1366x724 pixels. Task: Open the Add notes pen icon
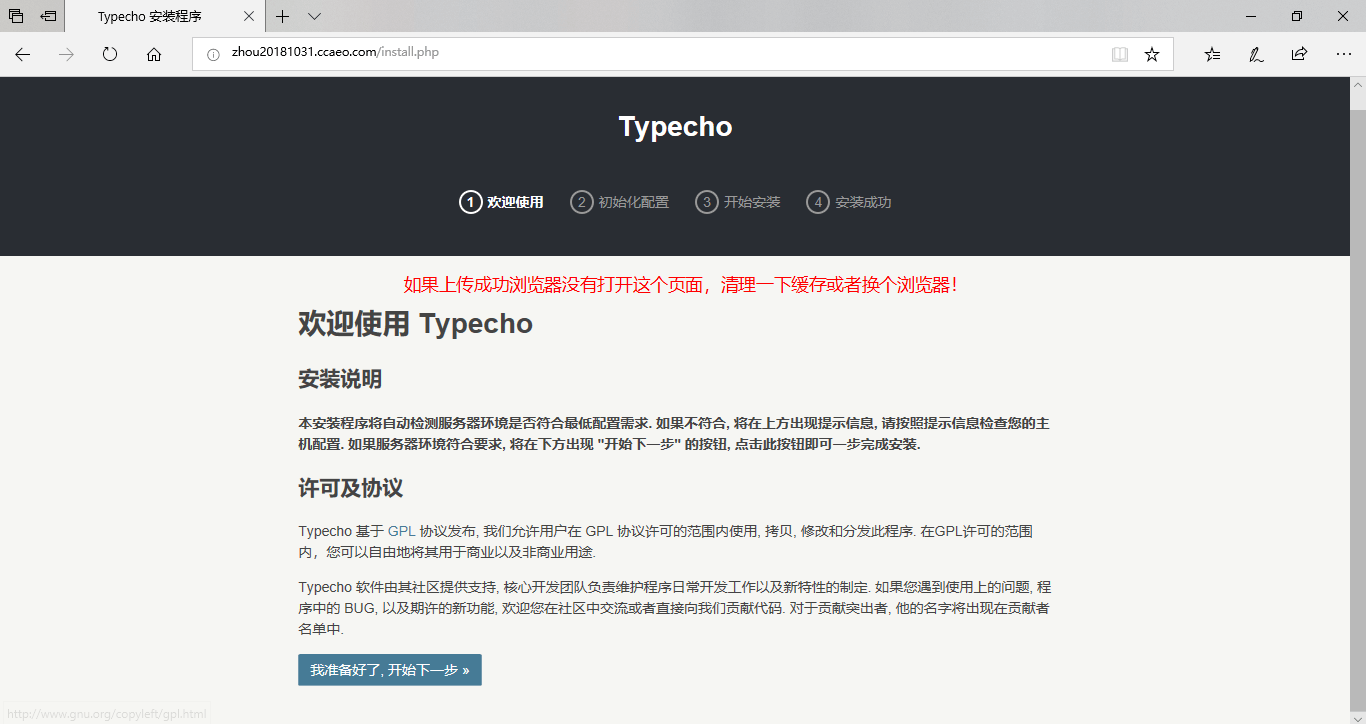tap(1256, 54)
